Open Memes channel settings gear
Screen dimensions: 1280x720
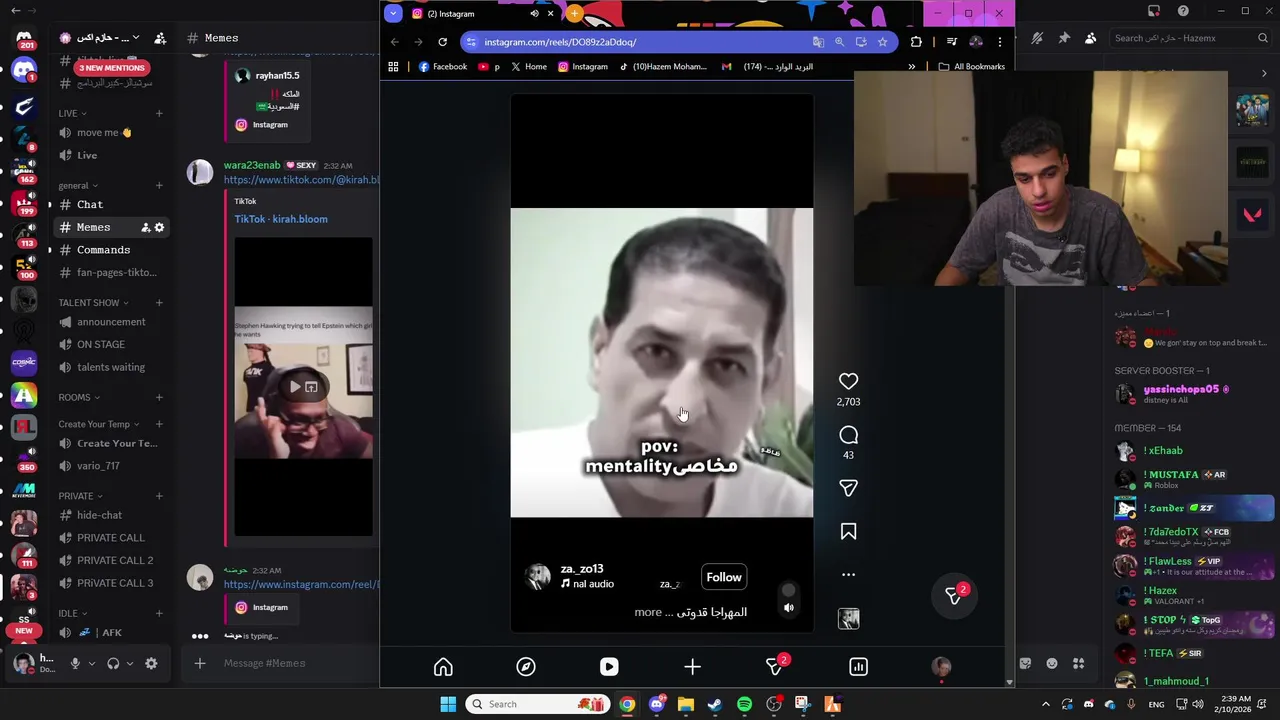point(159,228)
